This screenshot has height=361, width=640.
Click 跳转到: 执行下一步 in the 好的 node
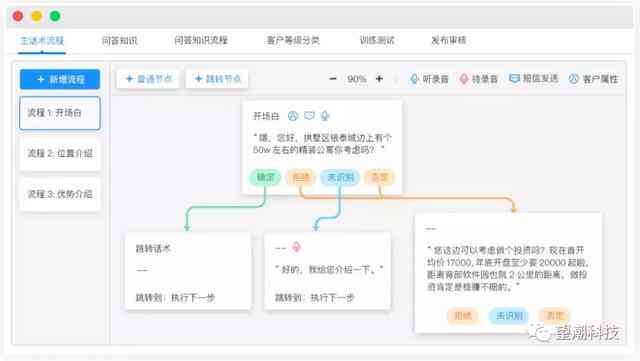[x=314, y=298]
